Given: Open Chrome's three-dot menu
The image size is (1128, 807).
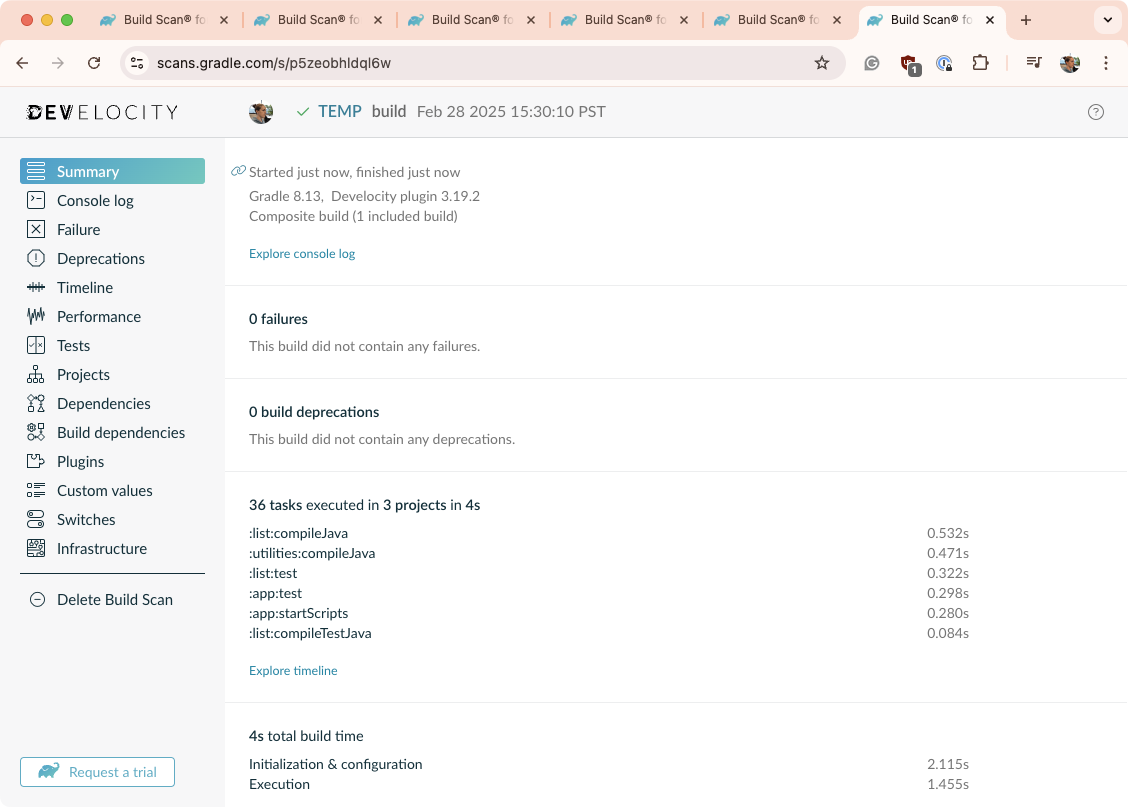Looking at the screenshot, I should [x=1106, y=63].
